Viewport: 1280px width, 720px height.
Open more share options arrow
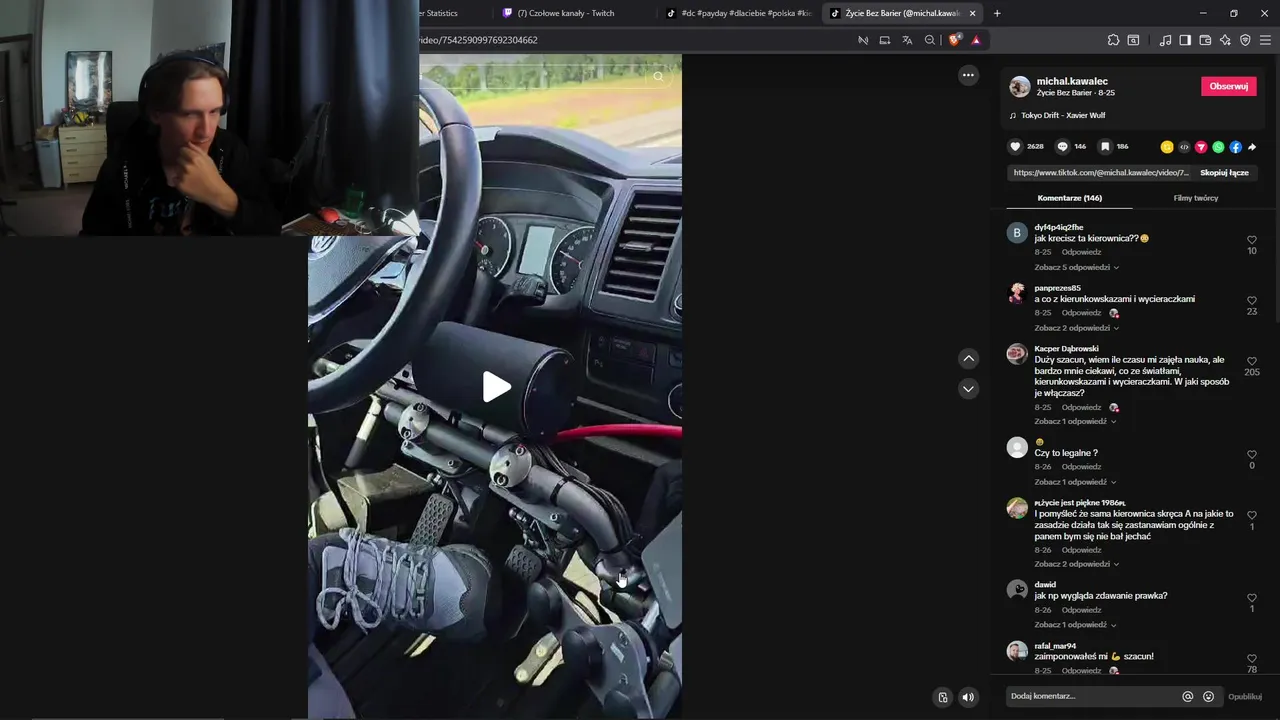click(x=1252, y=147)
